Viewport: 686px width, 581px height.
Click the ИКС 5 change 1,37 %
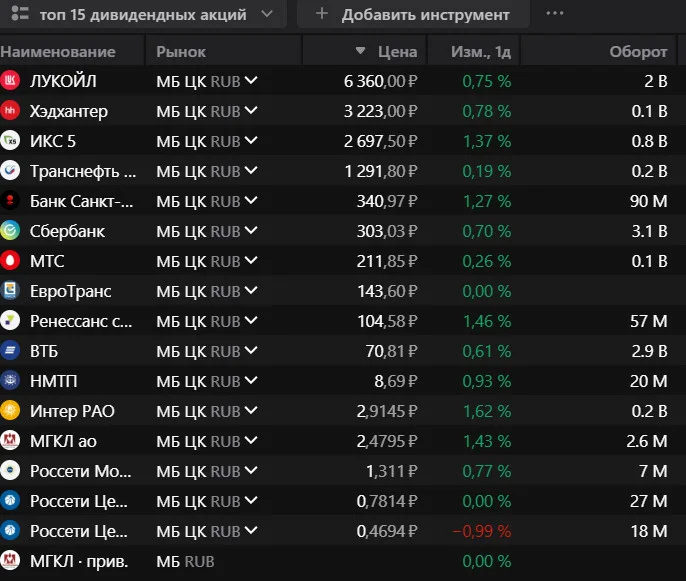coord(487,141)
